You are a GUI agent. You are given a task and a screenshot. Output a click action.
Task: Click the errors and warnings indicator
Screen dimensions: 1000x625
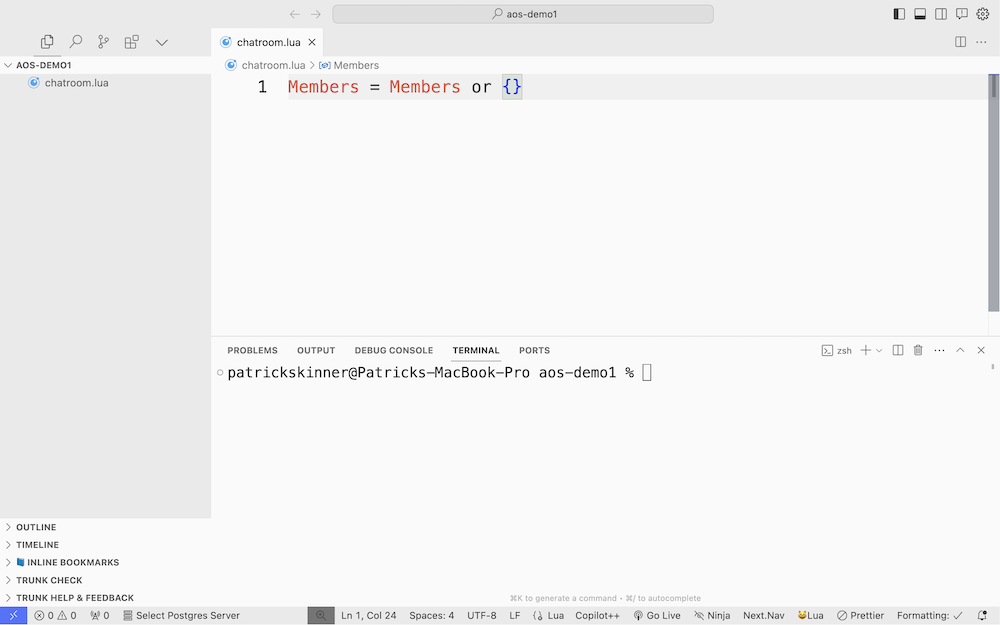point(55,615)
